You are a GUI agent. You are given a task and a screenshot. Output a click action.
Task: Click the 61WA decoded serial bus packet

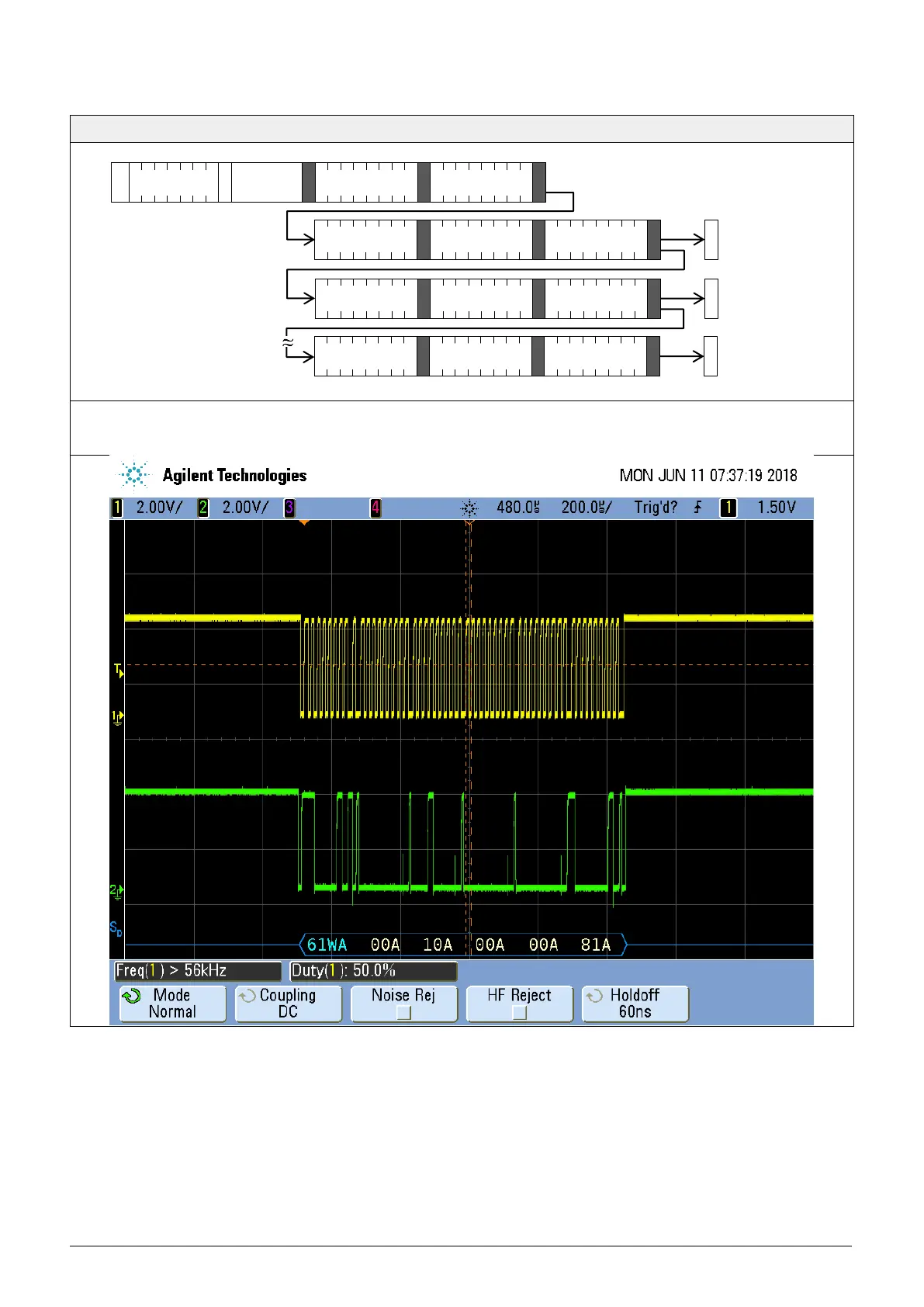click(327, 945)
